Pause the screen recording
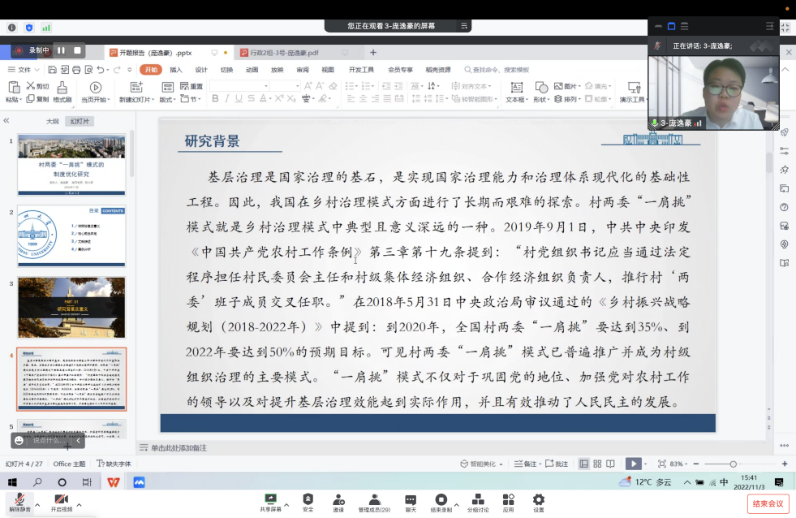 click(x=60, y=50)
